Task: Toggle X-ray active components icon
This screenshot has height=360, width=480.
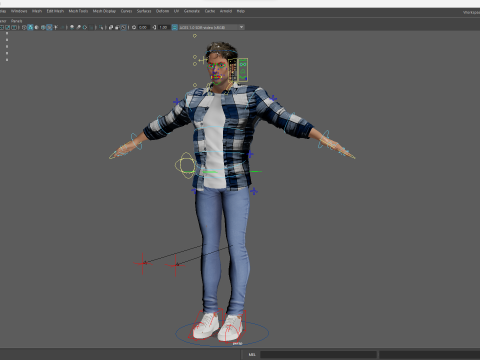Action: tap(117, 27)
